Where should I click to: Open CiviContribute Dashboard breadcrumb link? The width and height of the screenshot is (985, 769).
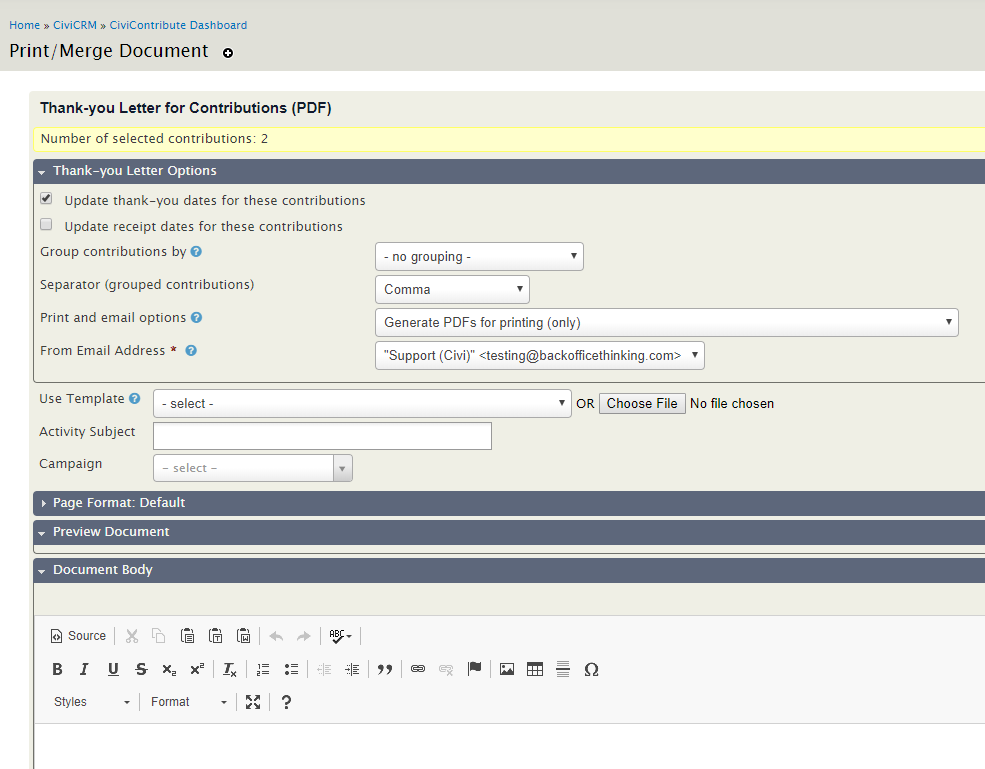point(178,25)
